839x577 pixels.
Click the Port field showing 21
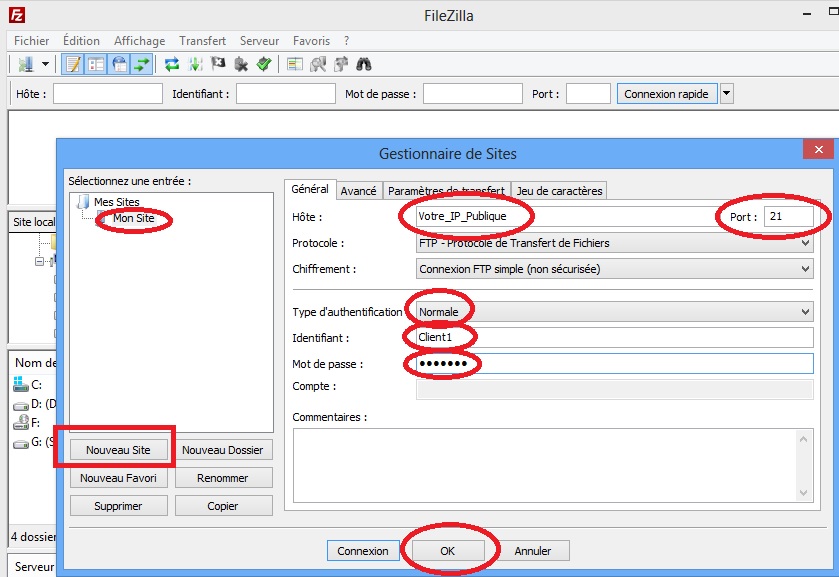pyautogui.click(x=789, y=217)
